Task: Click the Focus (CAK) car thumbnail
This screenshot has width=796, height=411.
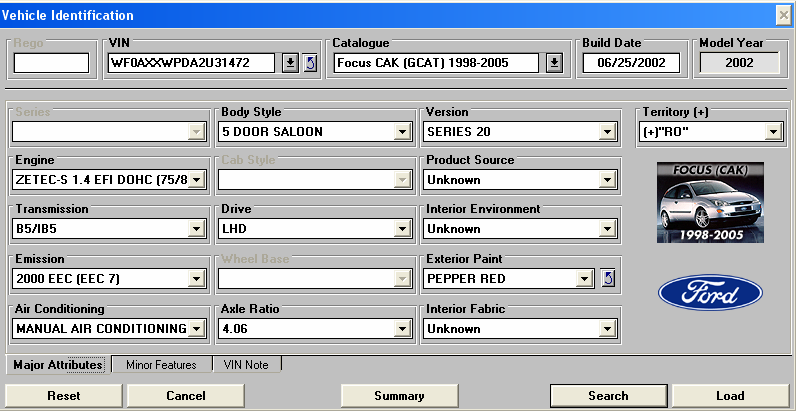Action: [x=710, y=202]
